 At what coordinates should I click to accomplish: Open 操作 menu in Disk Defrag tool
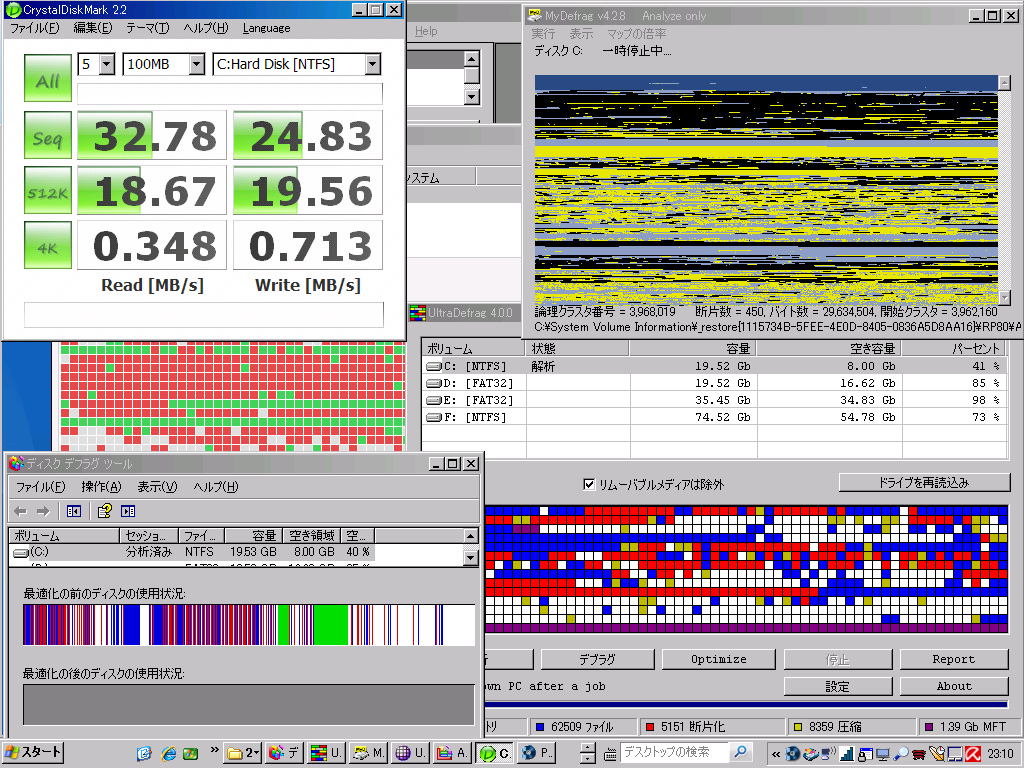(x=101, y=487)
